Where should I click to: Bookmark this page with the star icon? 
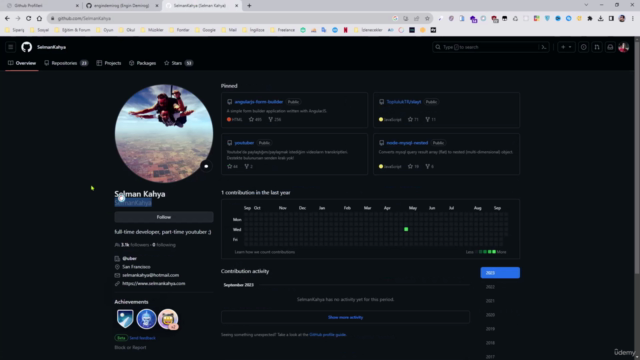(427, 18)
